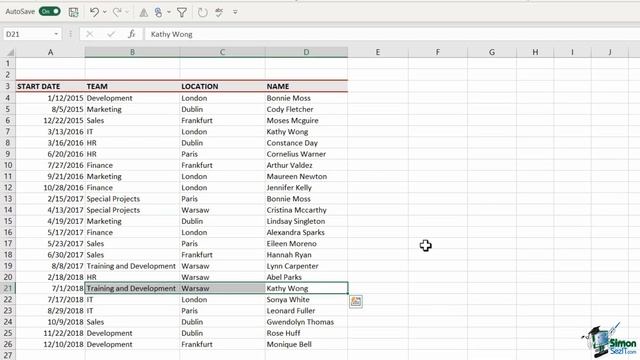Select cell with Lindsay Singleton
The width and height of the screenshot is (640, 360).
(x=307, y=221)
